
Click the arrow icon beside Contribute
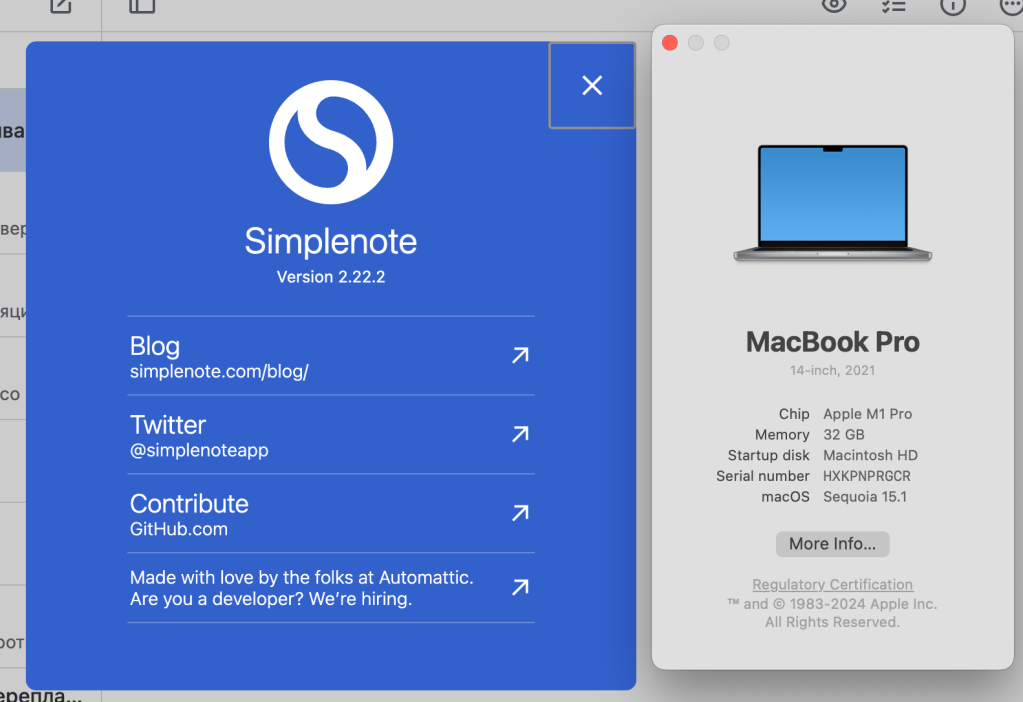tap(520, 513)
